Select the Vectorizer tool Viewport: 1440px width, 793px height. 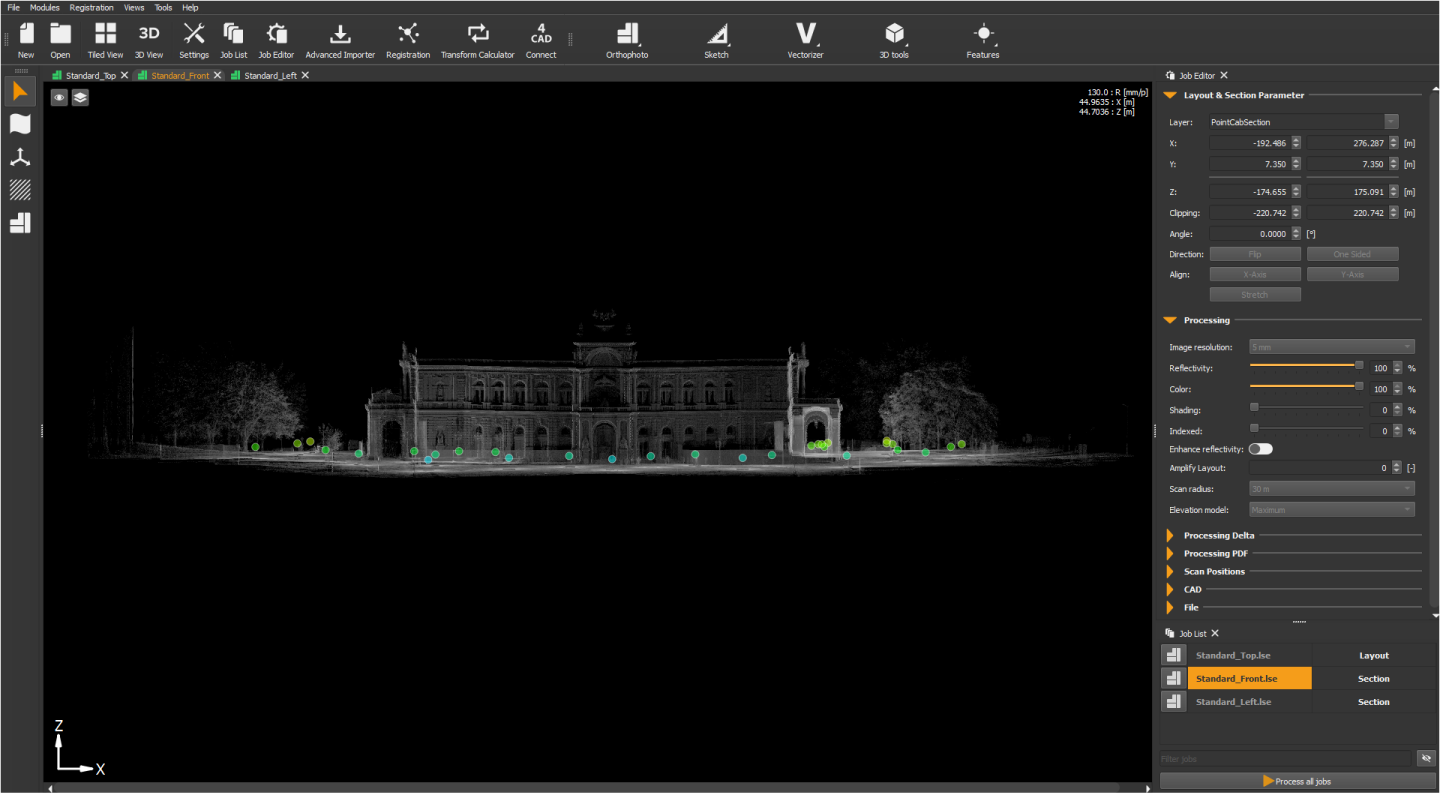pos(805,40)
